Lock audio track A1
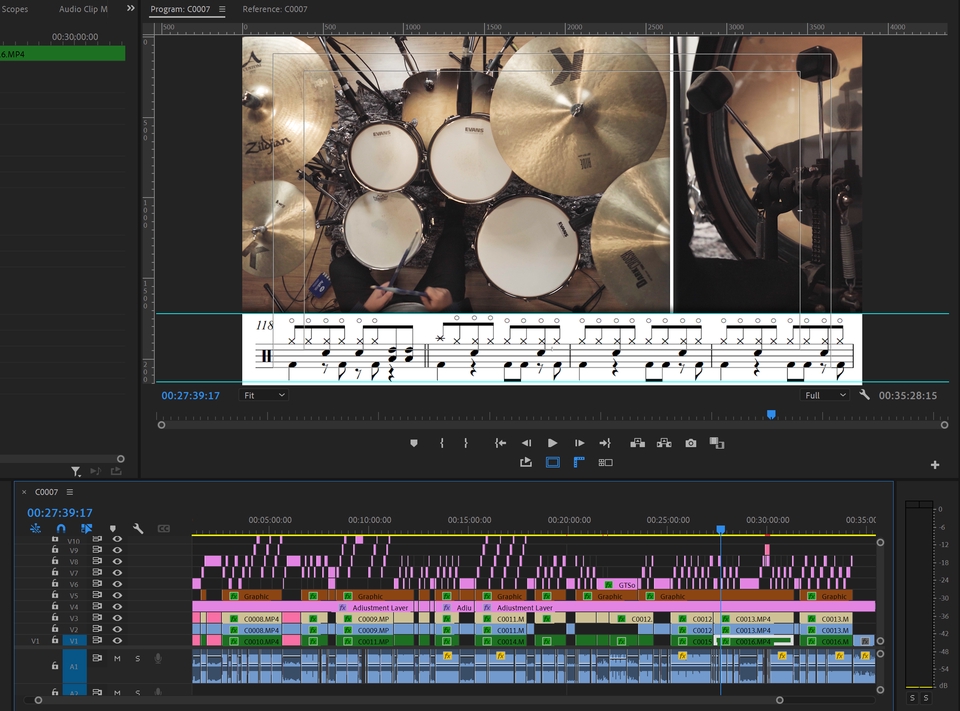The image size is (960, 711). pos(54,666)
